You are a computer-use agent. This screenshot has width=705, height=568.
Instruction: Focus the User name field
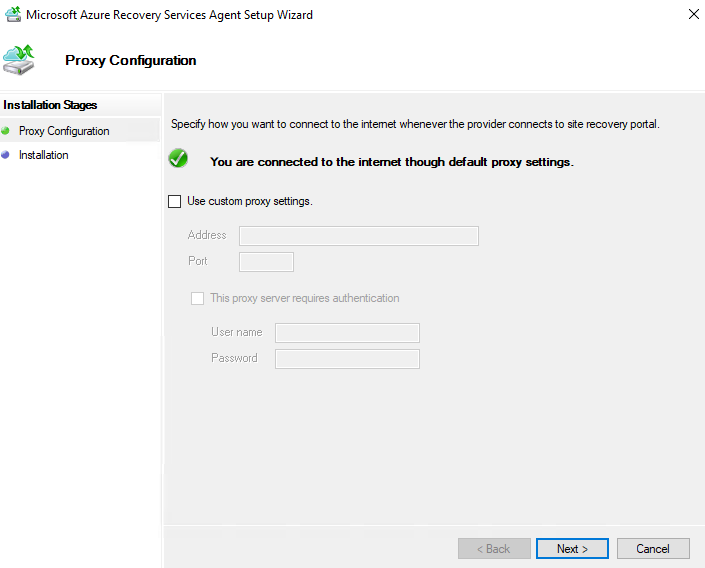347,333
